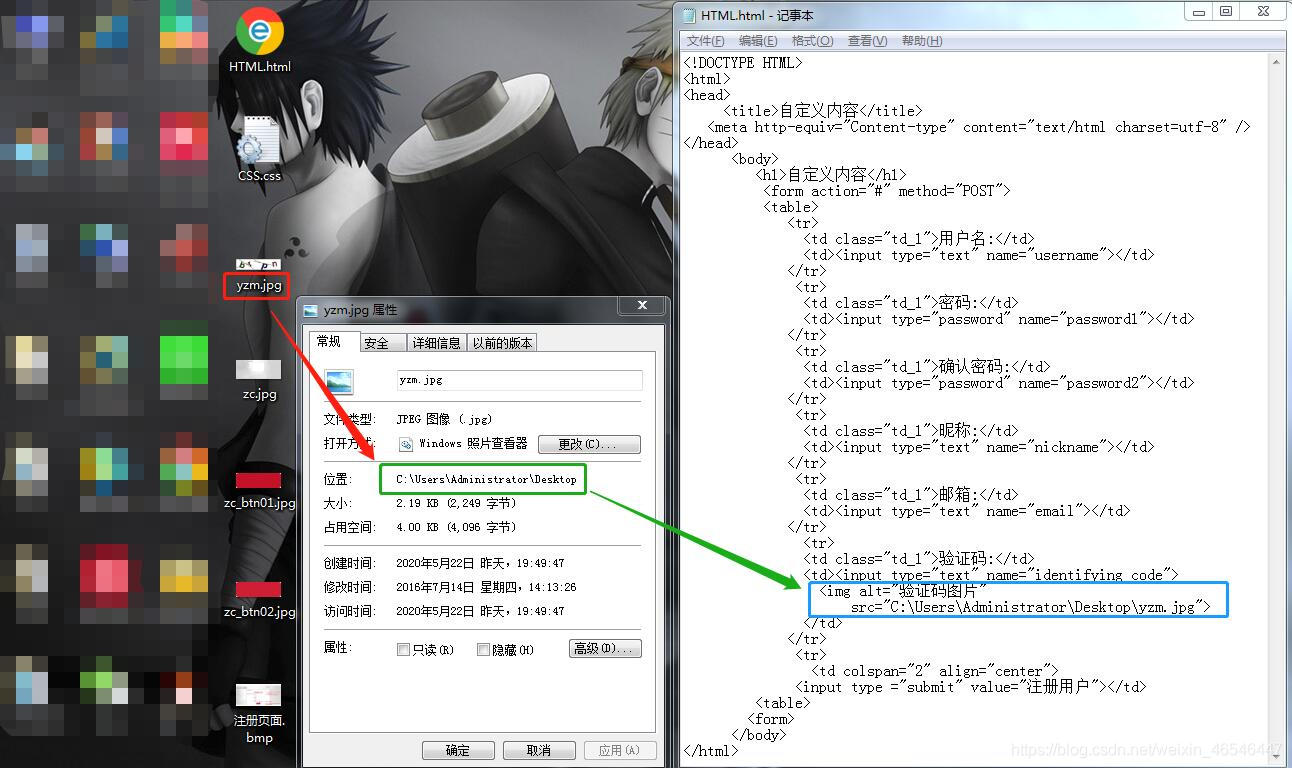Click the 访问时间 date value

[x=480, y=611]
